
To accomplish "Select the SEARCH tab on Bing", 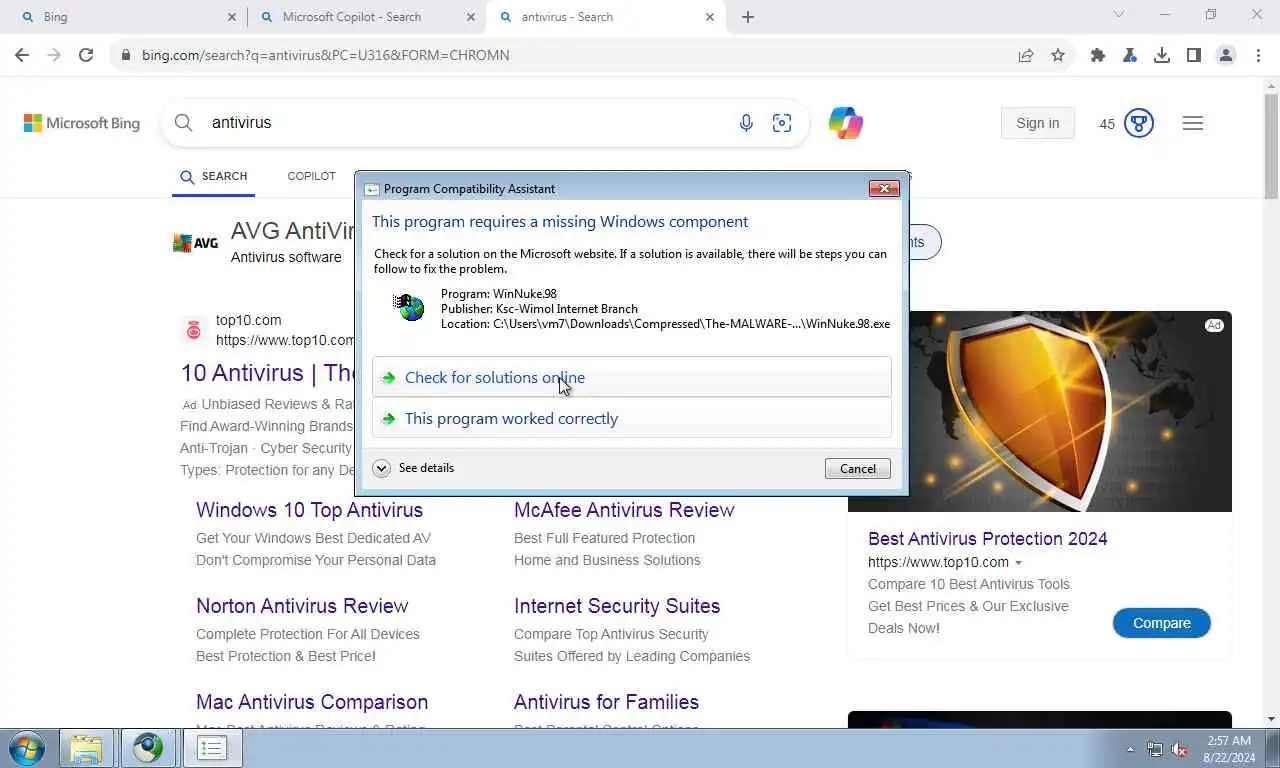I will point(214,176).
